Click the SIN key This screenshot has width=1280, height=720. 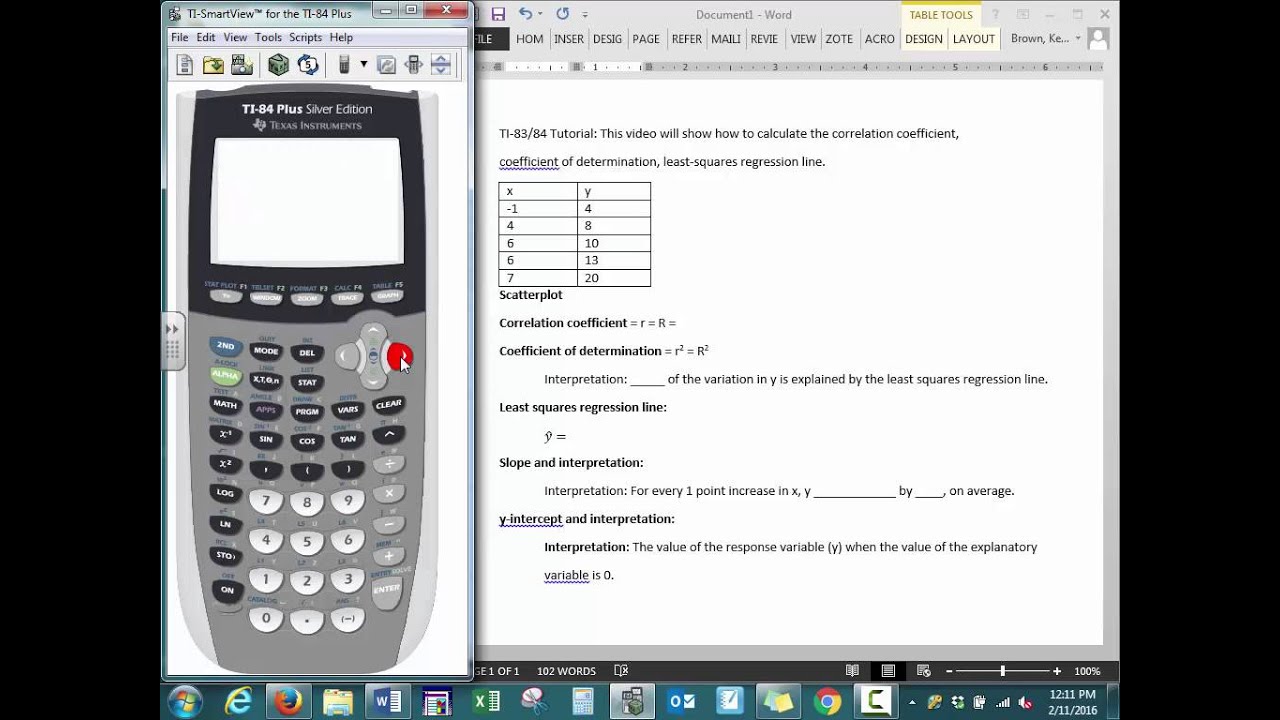[x=266, y=438]
